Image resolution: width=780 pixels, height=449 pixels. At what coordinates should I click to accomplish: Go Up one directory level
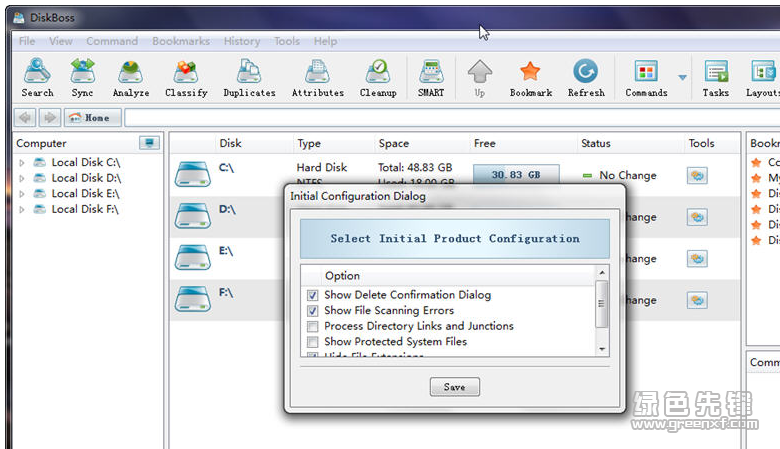(480, 78)
